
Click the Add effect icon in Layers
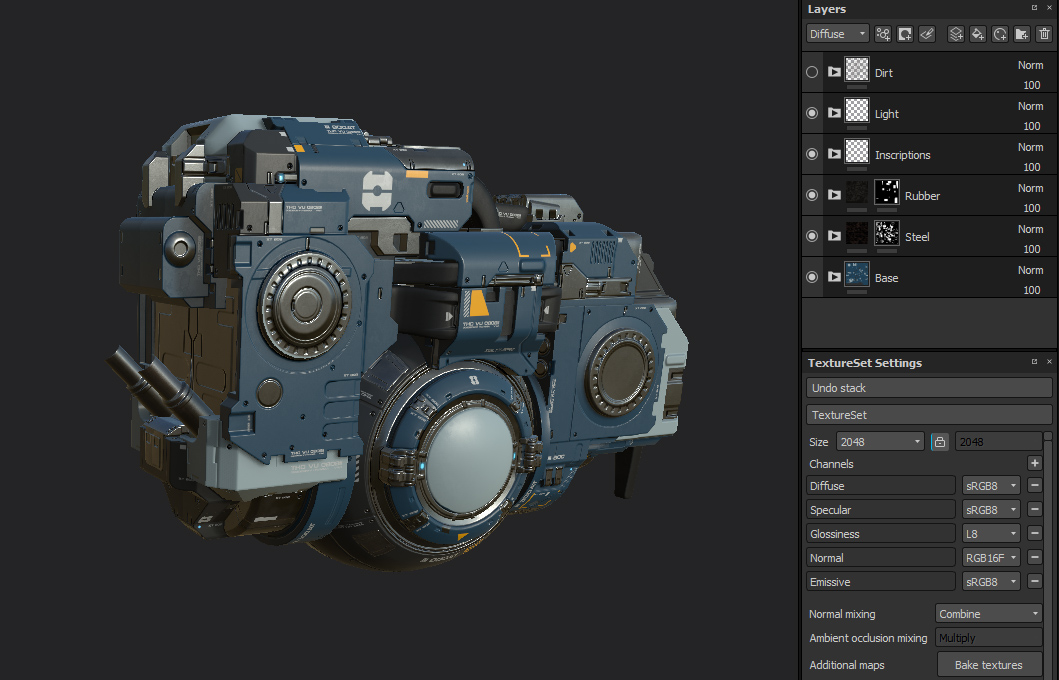883,34
